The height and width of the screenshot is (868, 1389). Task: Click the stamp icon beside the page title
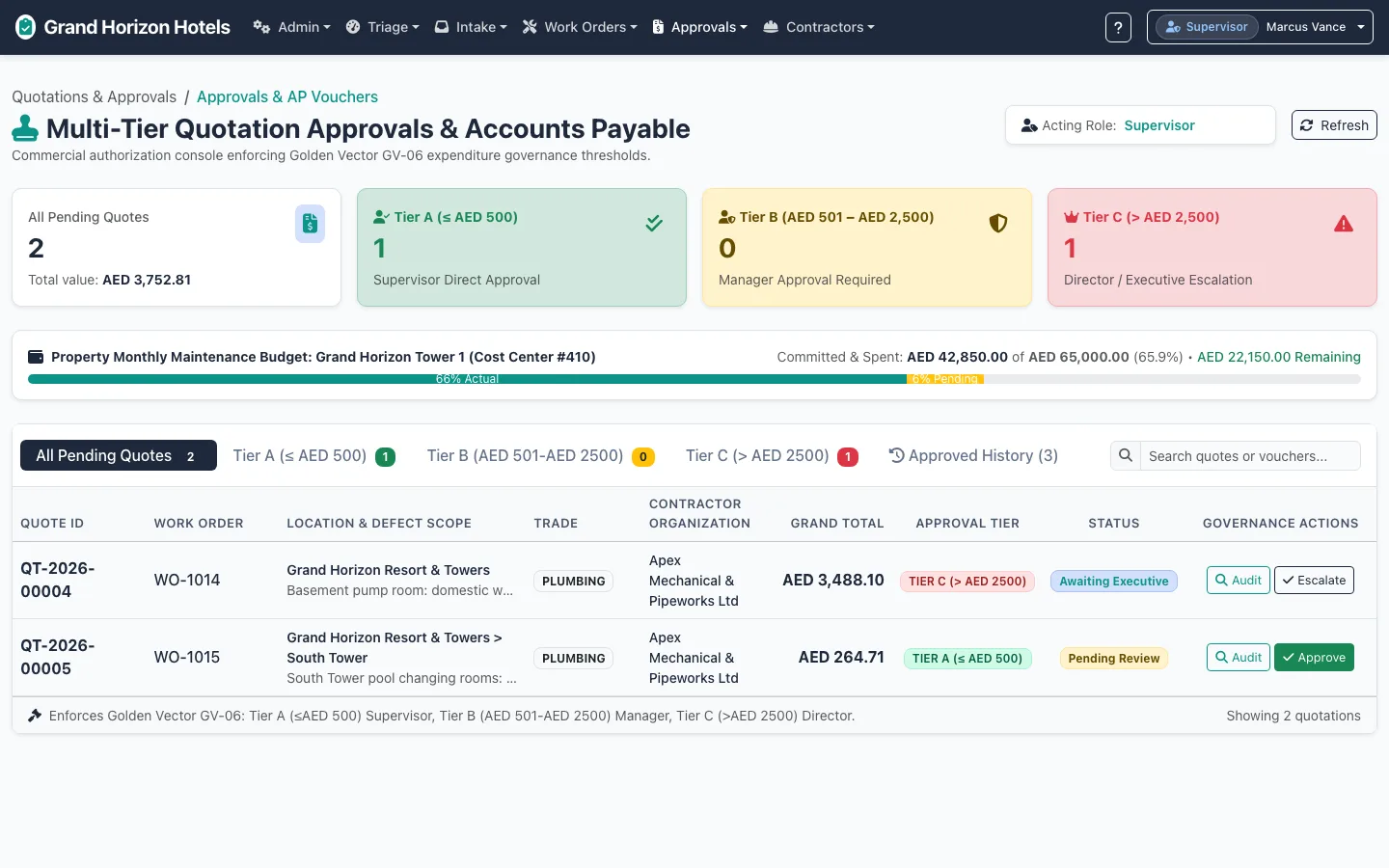[25, 128]
